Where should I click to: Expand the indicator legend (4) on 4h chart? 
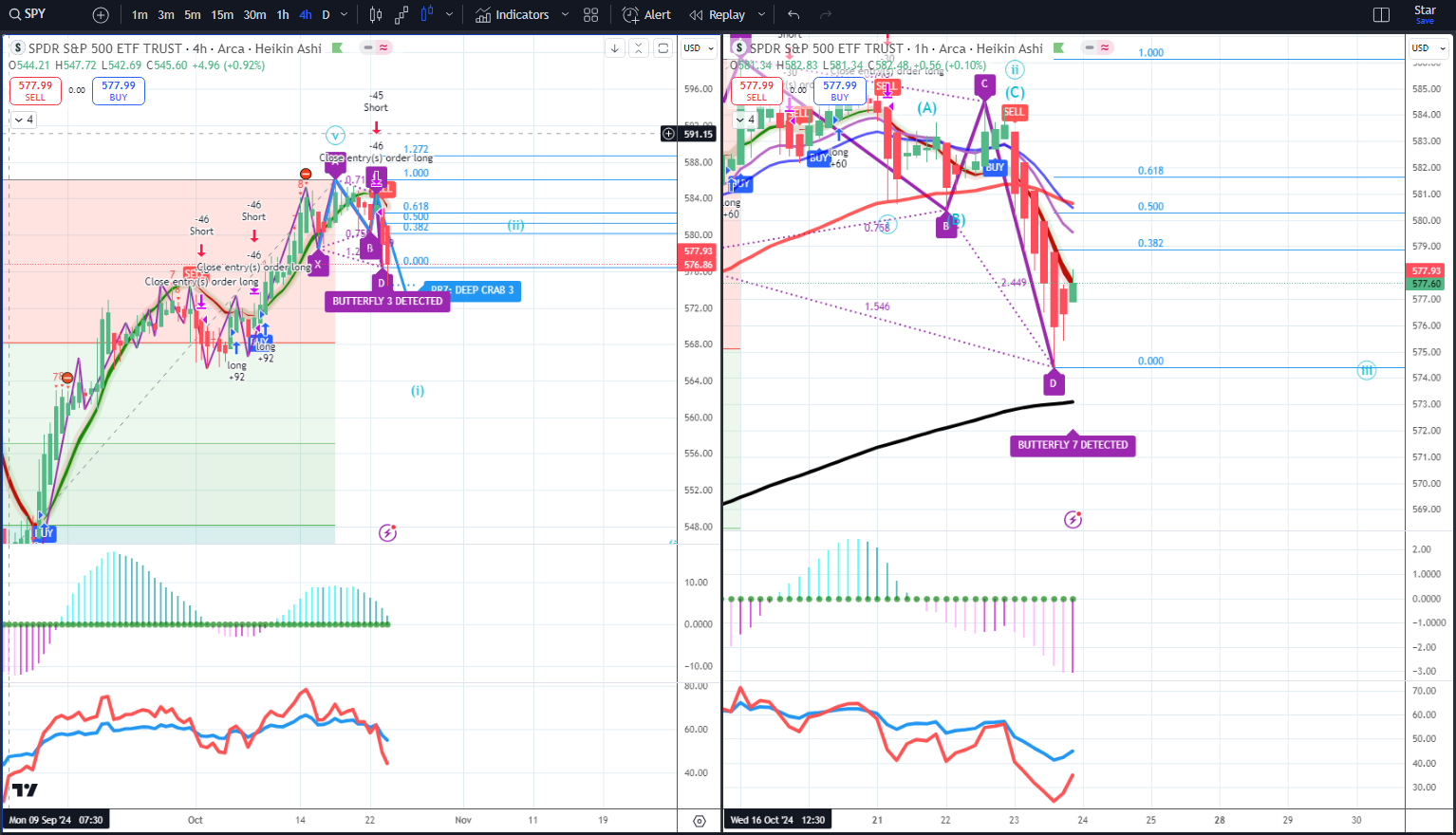24,120
